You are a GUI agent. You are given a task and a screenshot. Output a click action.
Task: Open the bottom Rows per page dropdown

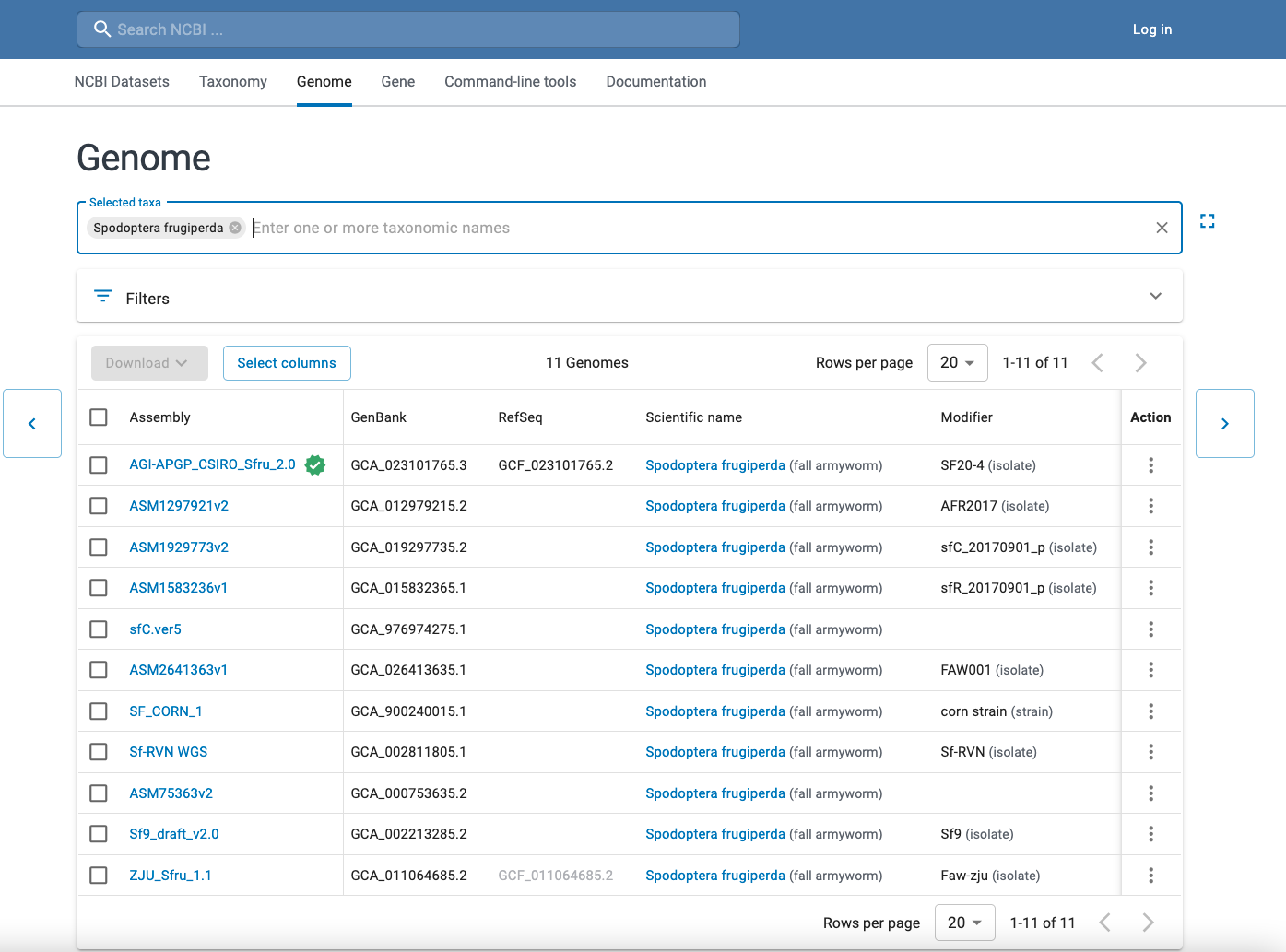[964, 923]
